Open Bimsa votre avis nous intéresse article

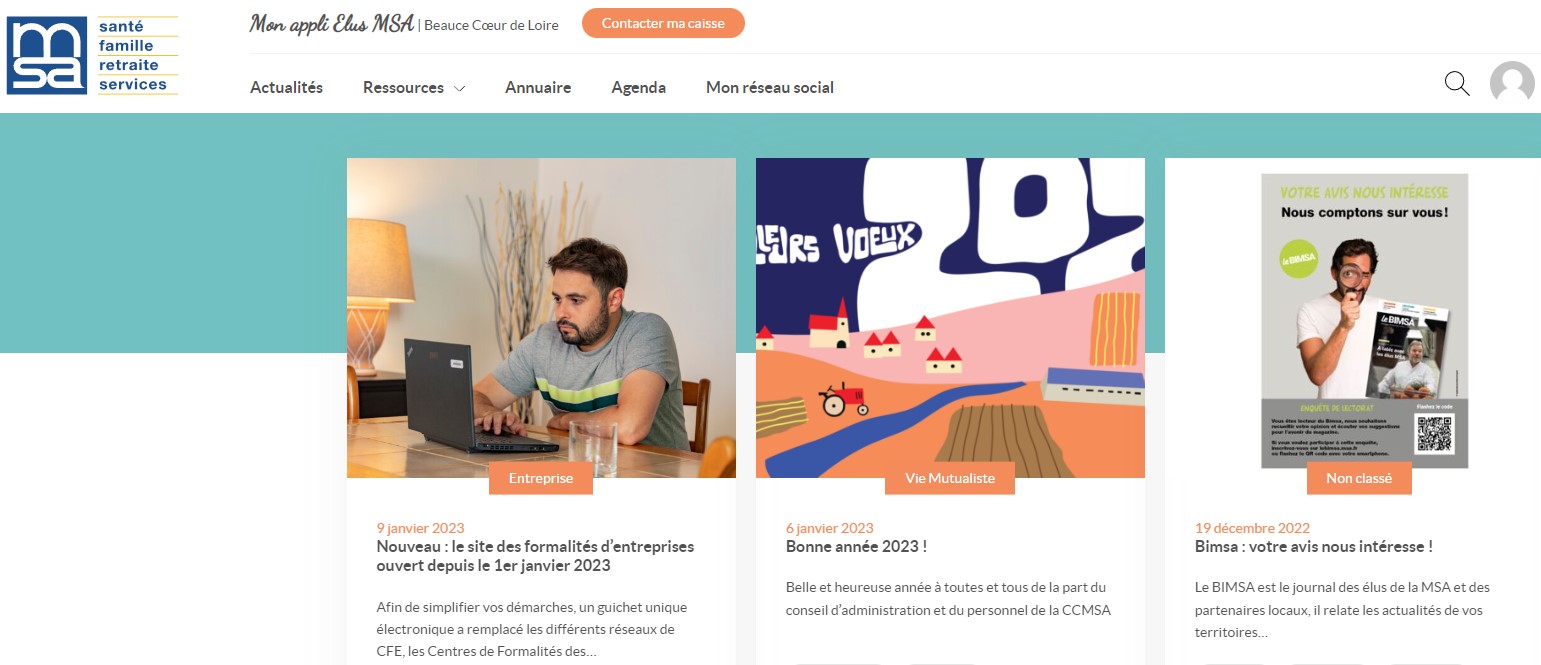click(x=1314, y=547)
